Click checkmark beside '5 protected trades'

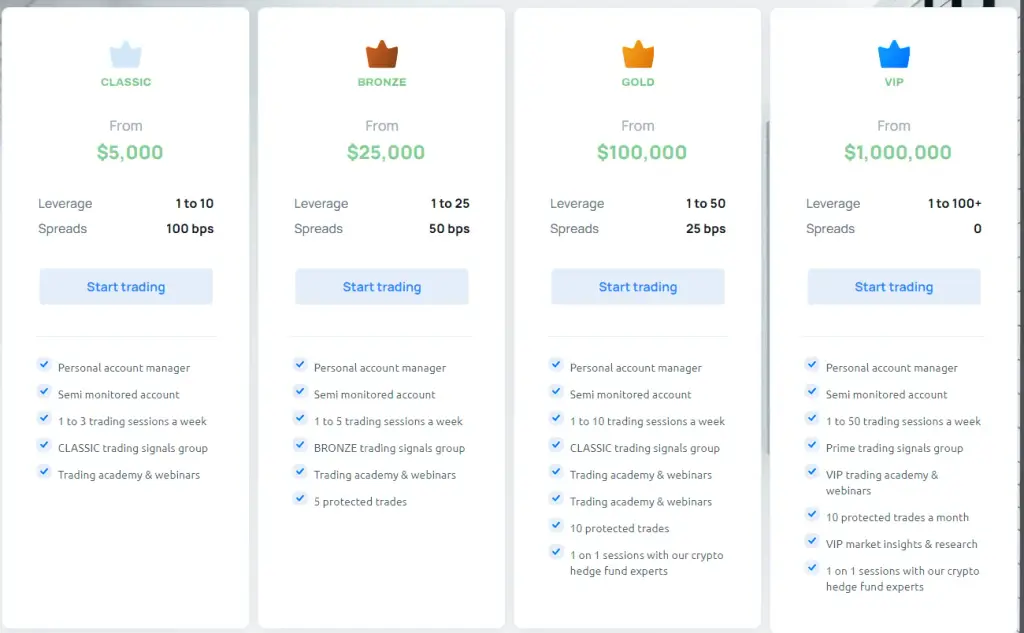coord(300,498)
